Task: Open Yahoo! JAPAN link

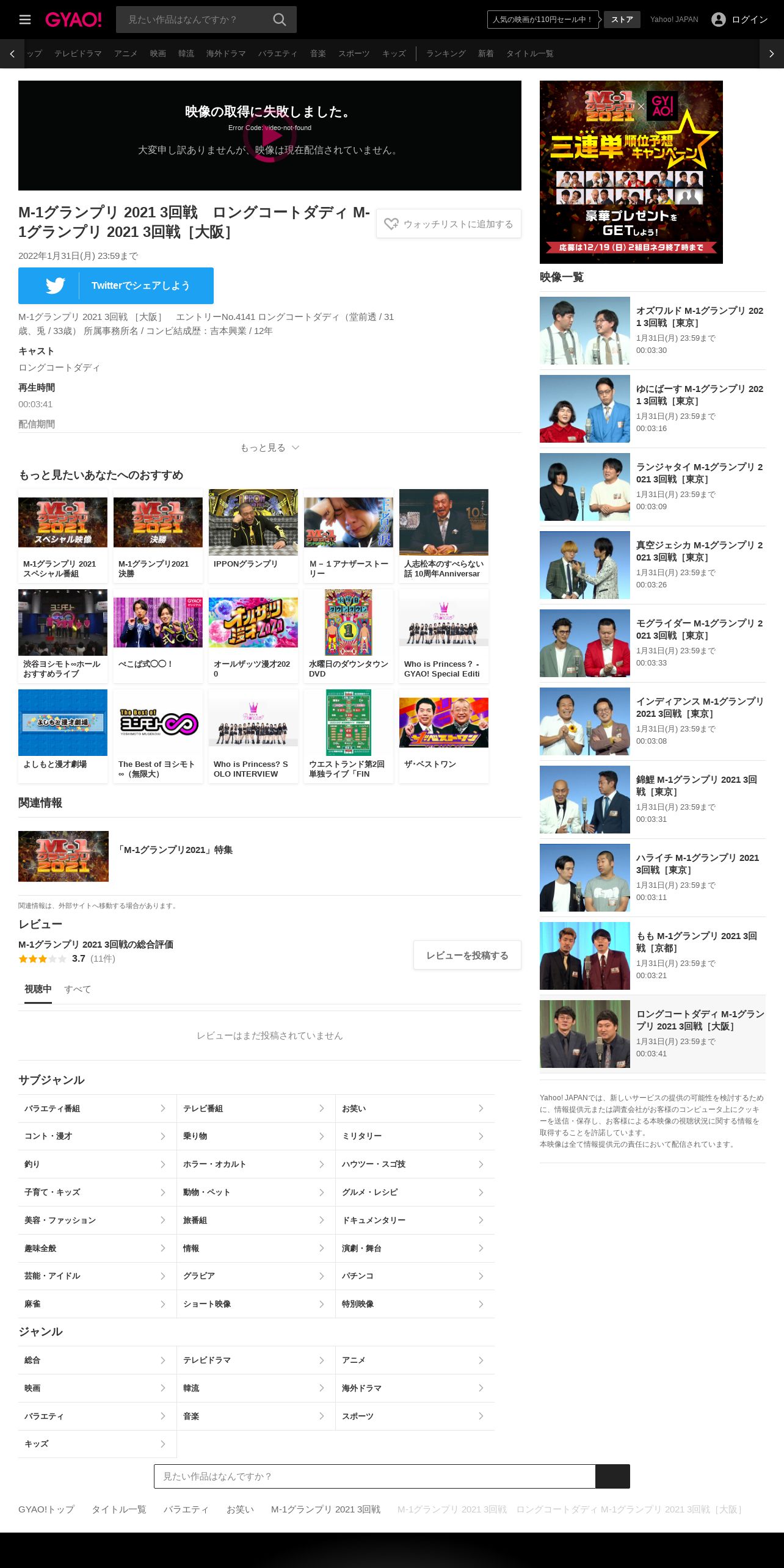Action: pos(674,20)
